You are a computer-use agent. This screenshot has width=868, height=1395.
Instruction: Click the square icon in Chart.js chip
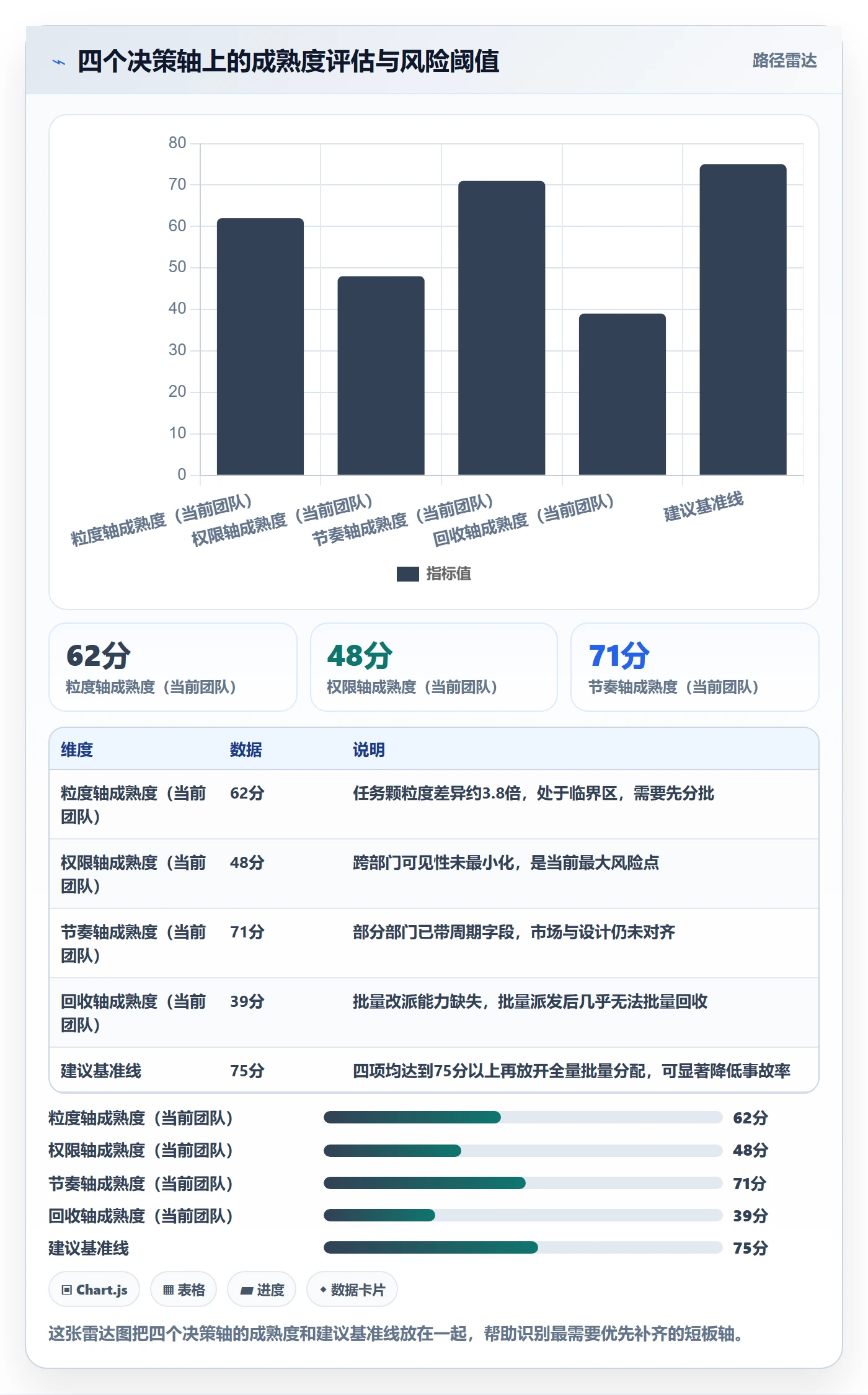point(67,1290)
